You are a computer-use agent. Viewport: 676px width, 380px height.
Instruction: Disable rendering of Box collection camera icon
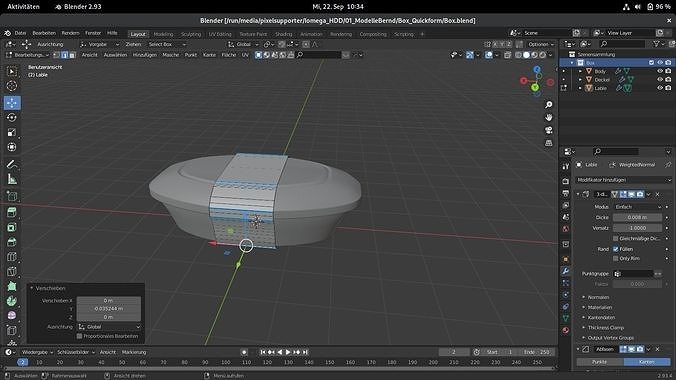(x=668, y=63)
